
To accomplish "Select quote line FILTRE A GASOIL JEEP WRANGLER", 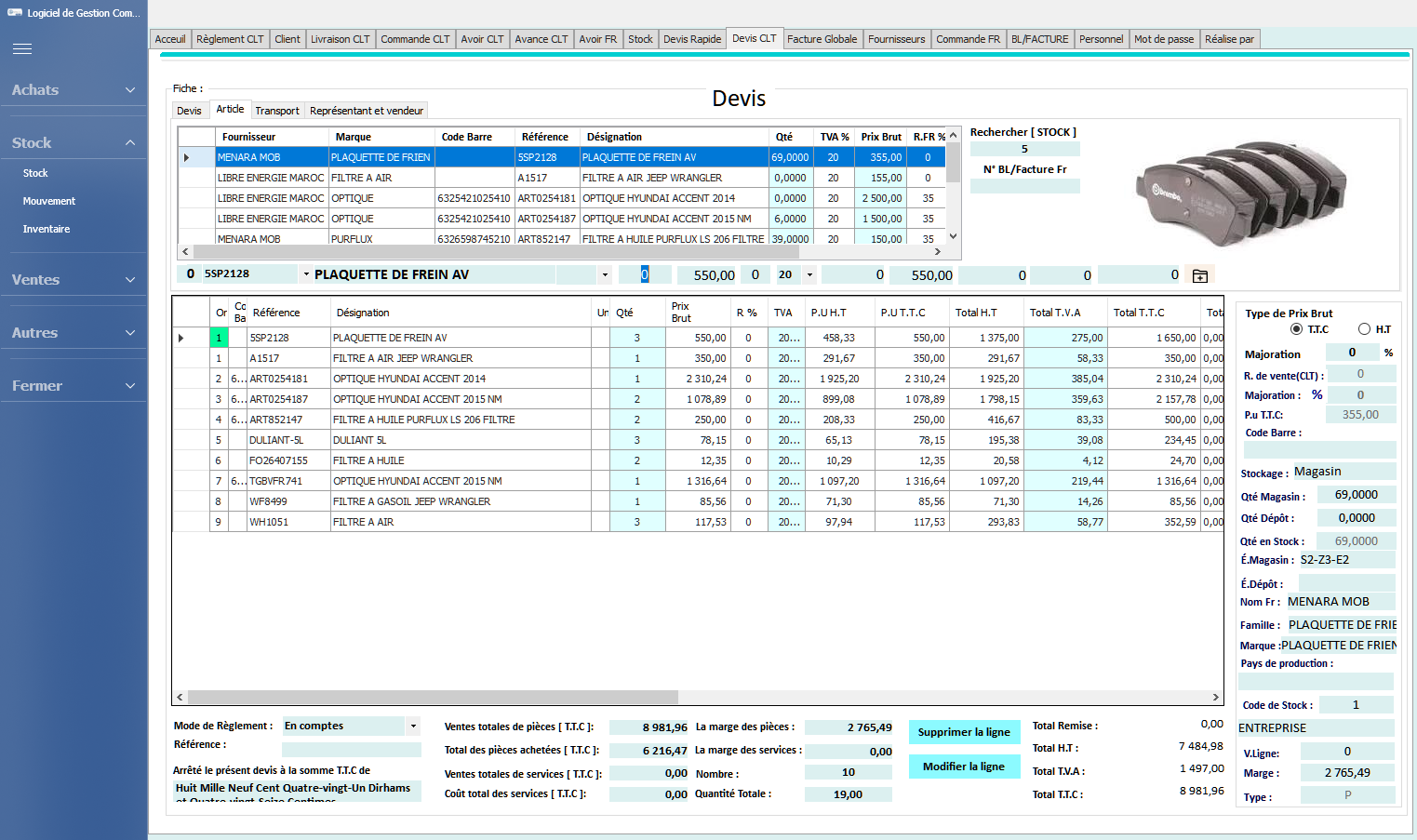I will point(698,501).
